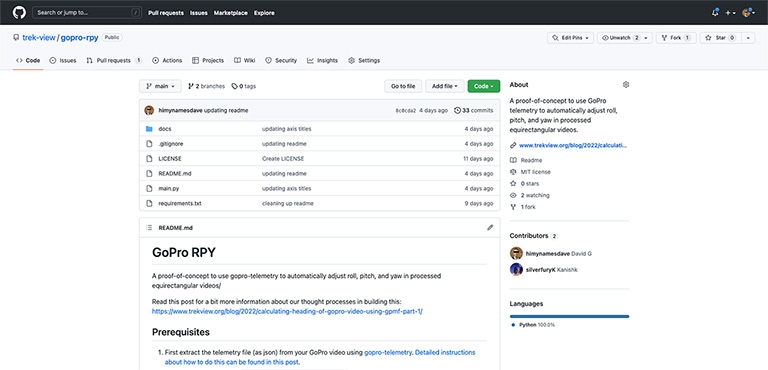Switch to the Insights tab

point(322,61)
